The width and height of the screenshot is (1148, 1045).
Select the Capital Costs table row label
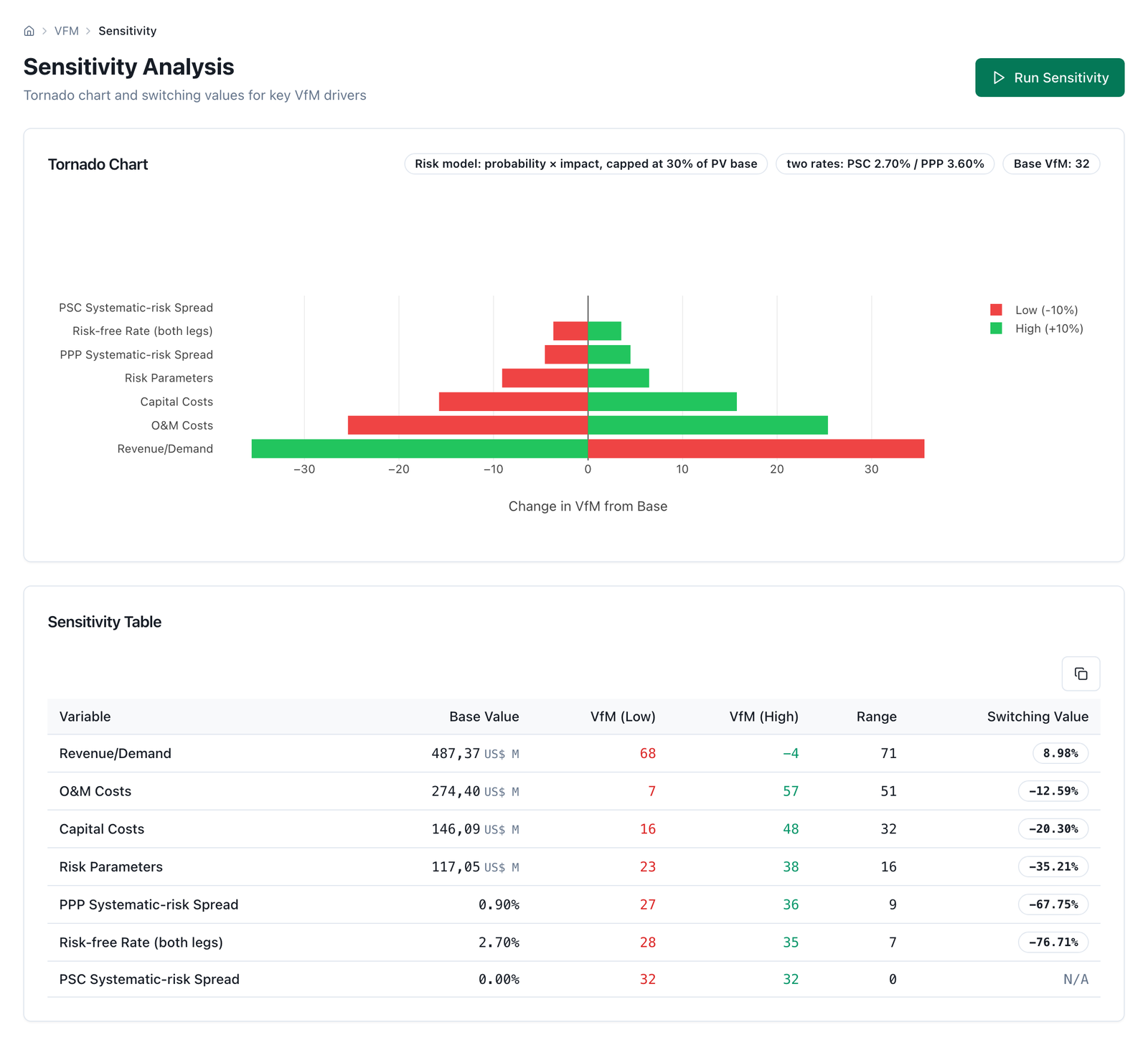coord(102,829)
